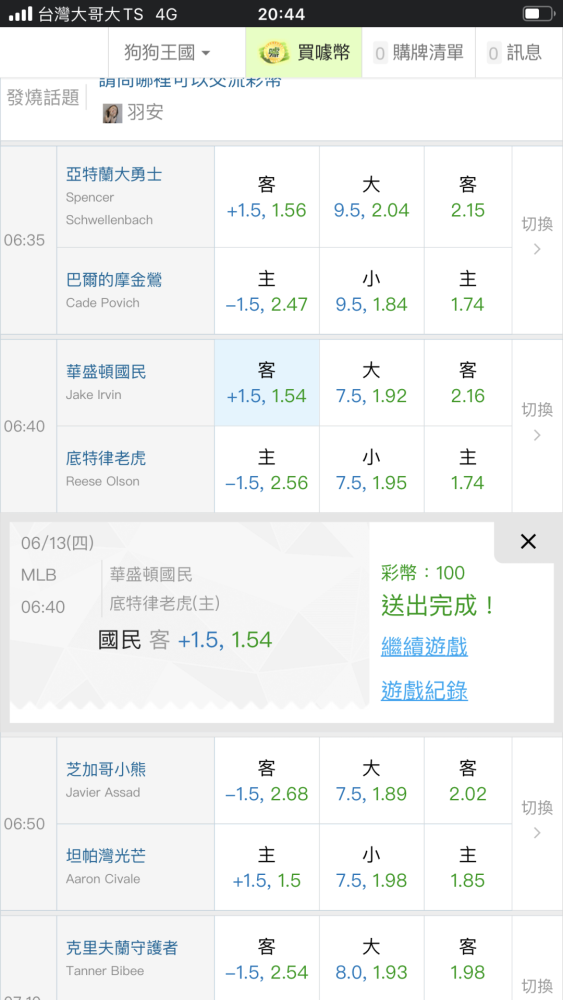
Task: Select 芝加哥小熊 team name
Action: 106,769
